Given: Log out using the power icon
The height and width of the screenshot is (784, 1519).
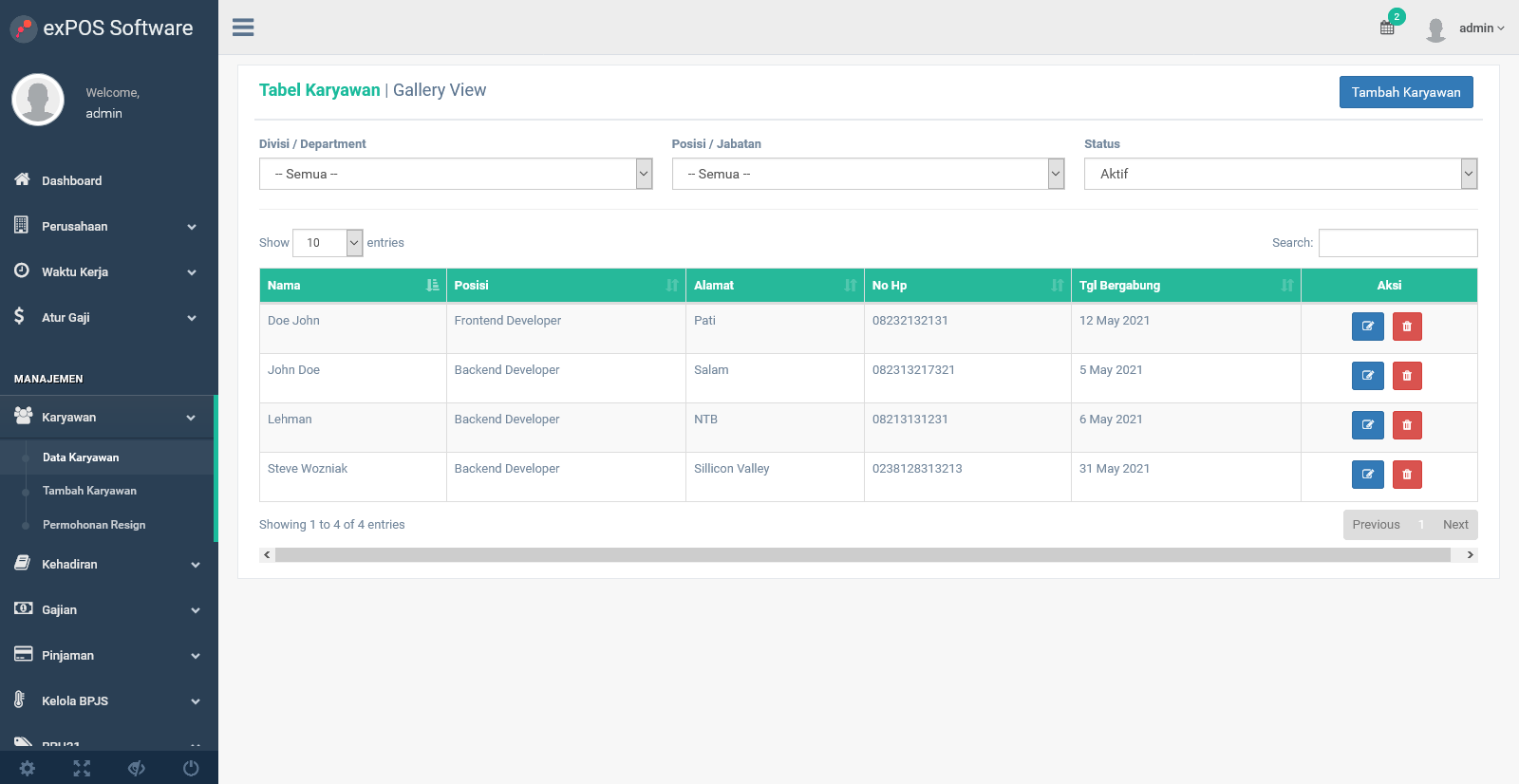Looking at the screenshot, I should [191, 768].
